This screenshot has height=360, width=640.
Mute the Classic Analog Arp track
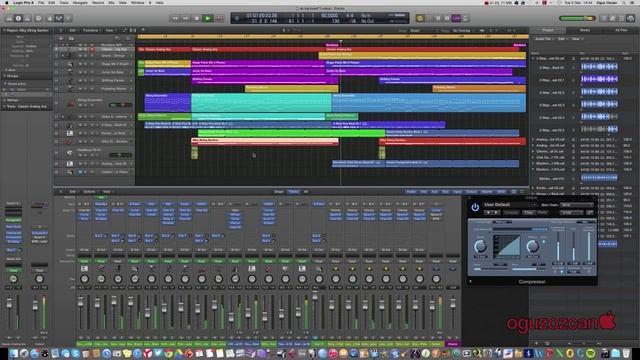[80, 49]
